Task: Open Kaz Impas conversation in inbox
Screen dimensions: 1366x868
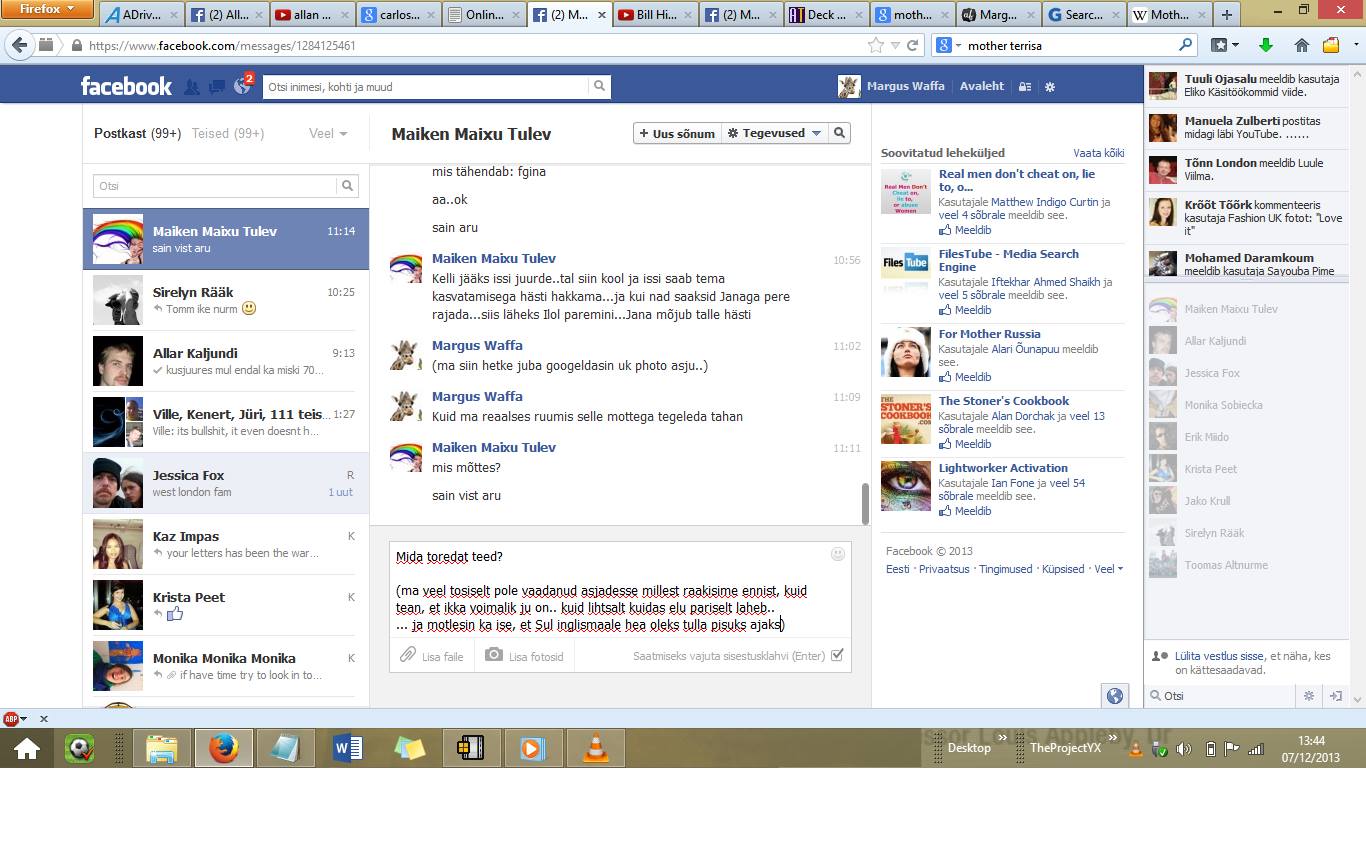Action: coord(226,544)
